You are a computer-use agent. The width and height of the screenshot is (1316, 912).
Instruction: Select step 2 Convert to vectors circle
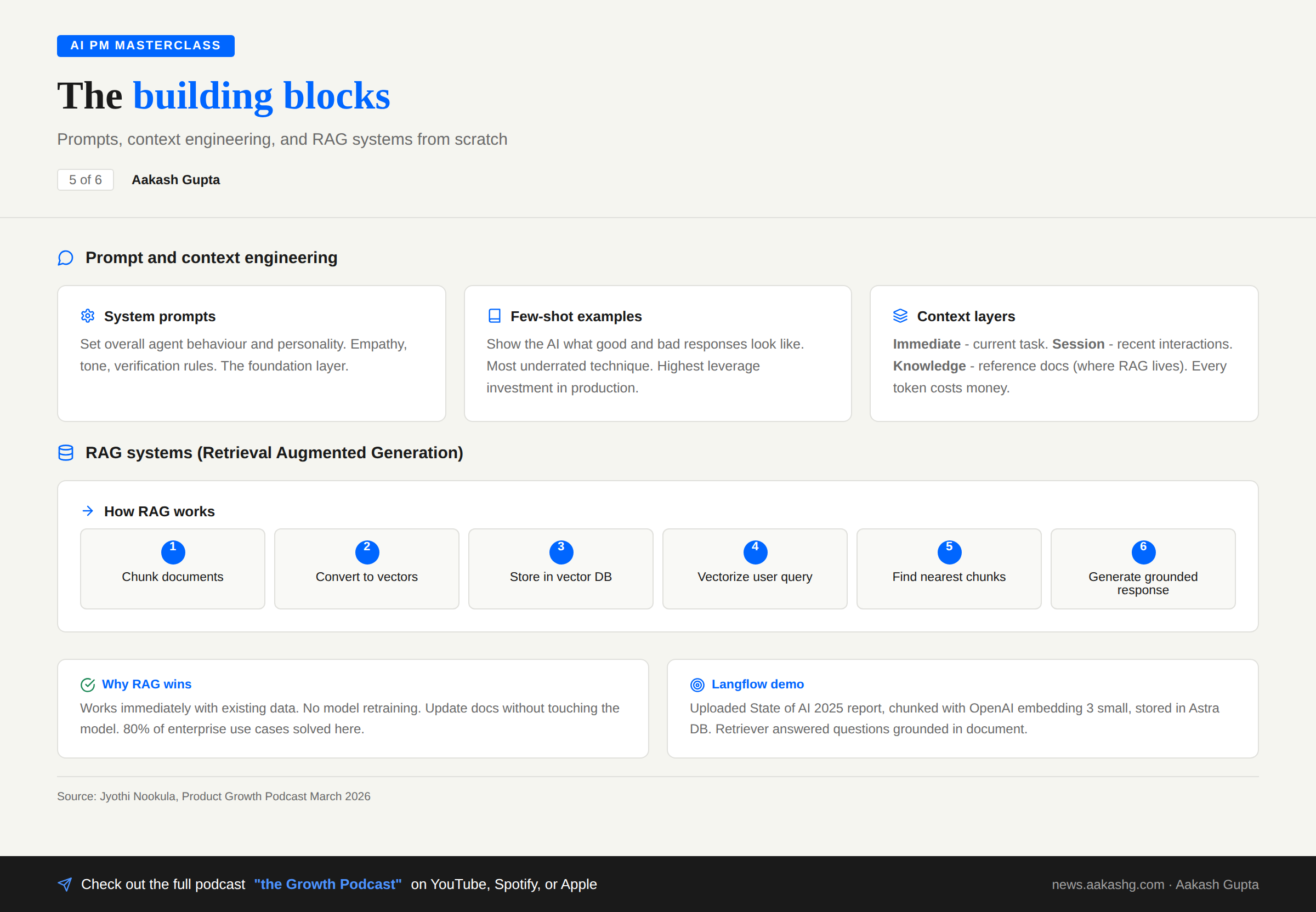[367, 552]
